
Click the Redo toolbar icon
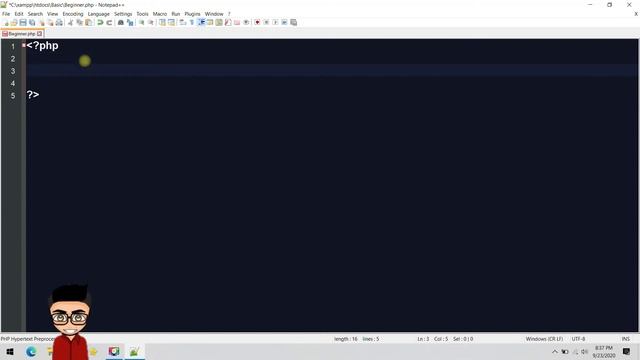tap(109, 22)
